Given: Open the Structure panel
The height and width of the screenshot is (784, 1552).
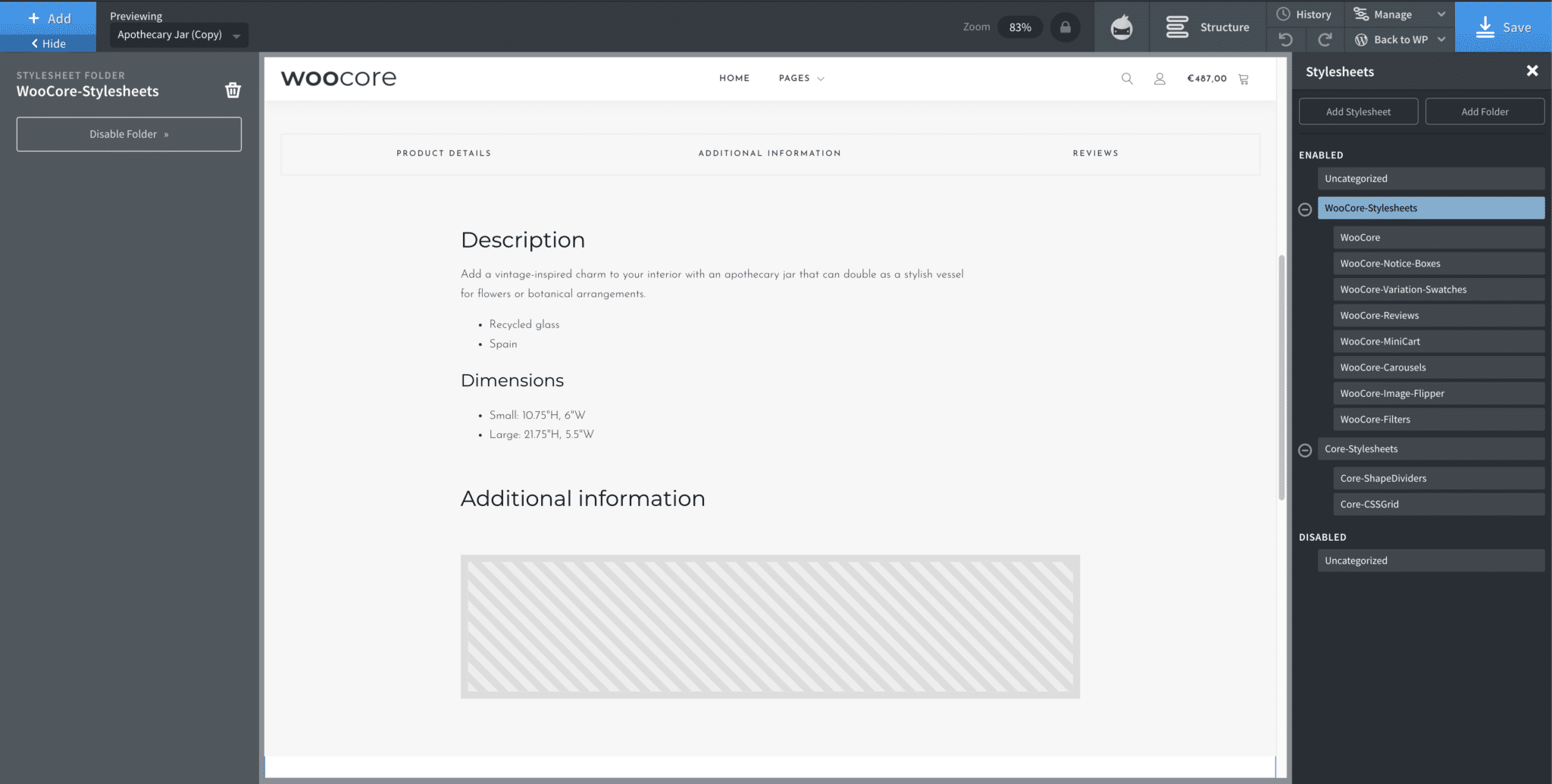Looking at the screenshot, I should pyautogui.click(x=1208, y=27).
